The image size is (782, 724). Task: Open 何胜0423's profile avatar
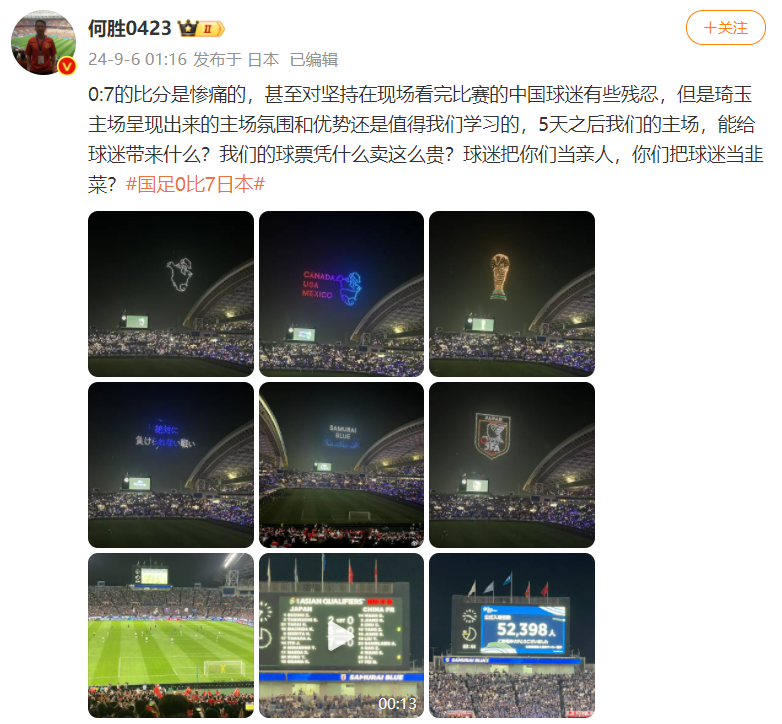coord(43,42)
